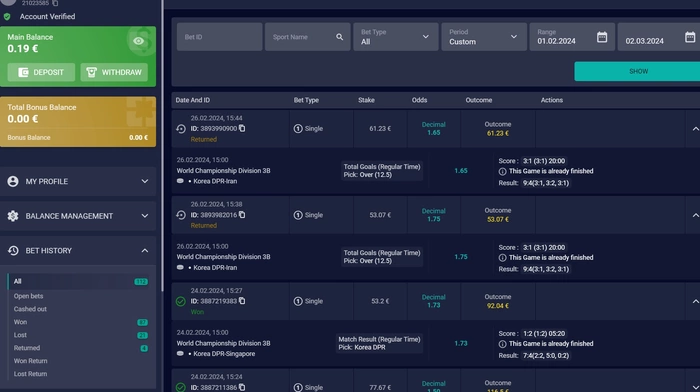Copy the account number 21023585
The width and height of the screenshot is (700, 392).
pos(55,3)
